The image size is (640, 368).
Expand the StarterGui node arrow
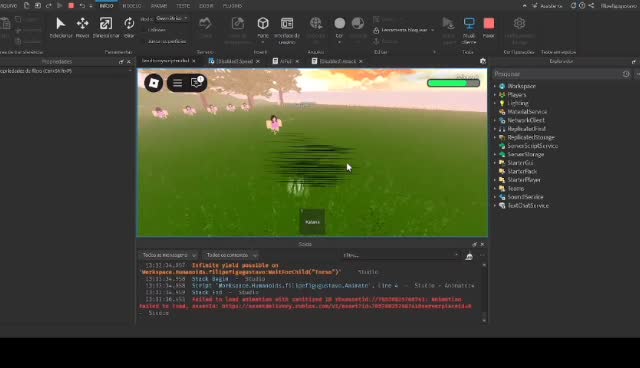coord(495,163)
